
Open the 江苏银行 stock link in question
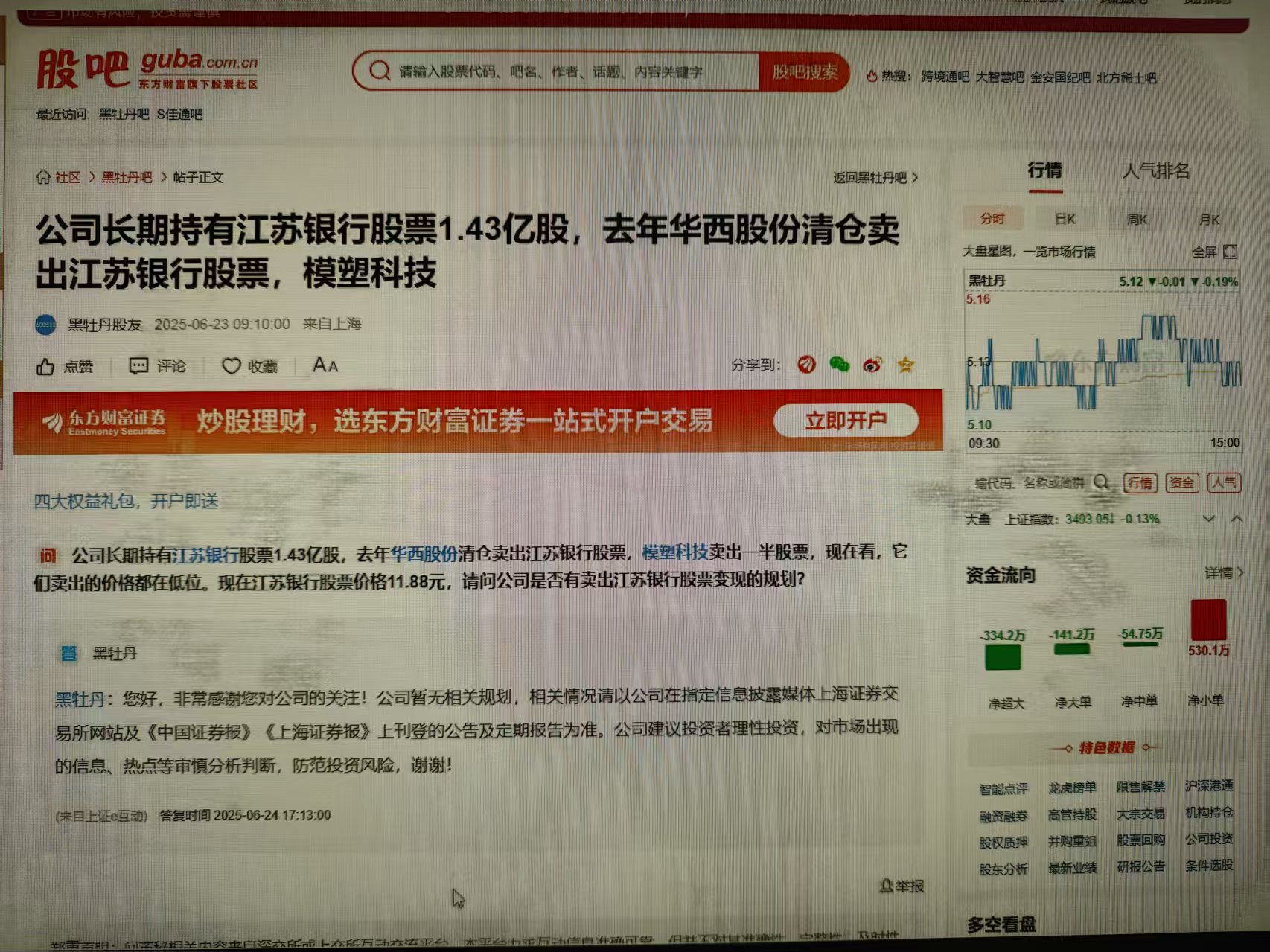coord(205,555)
